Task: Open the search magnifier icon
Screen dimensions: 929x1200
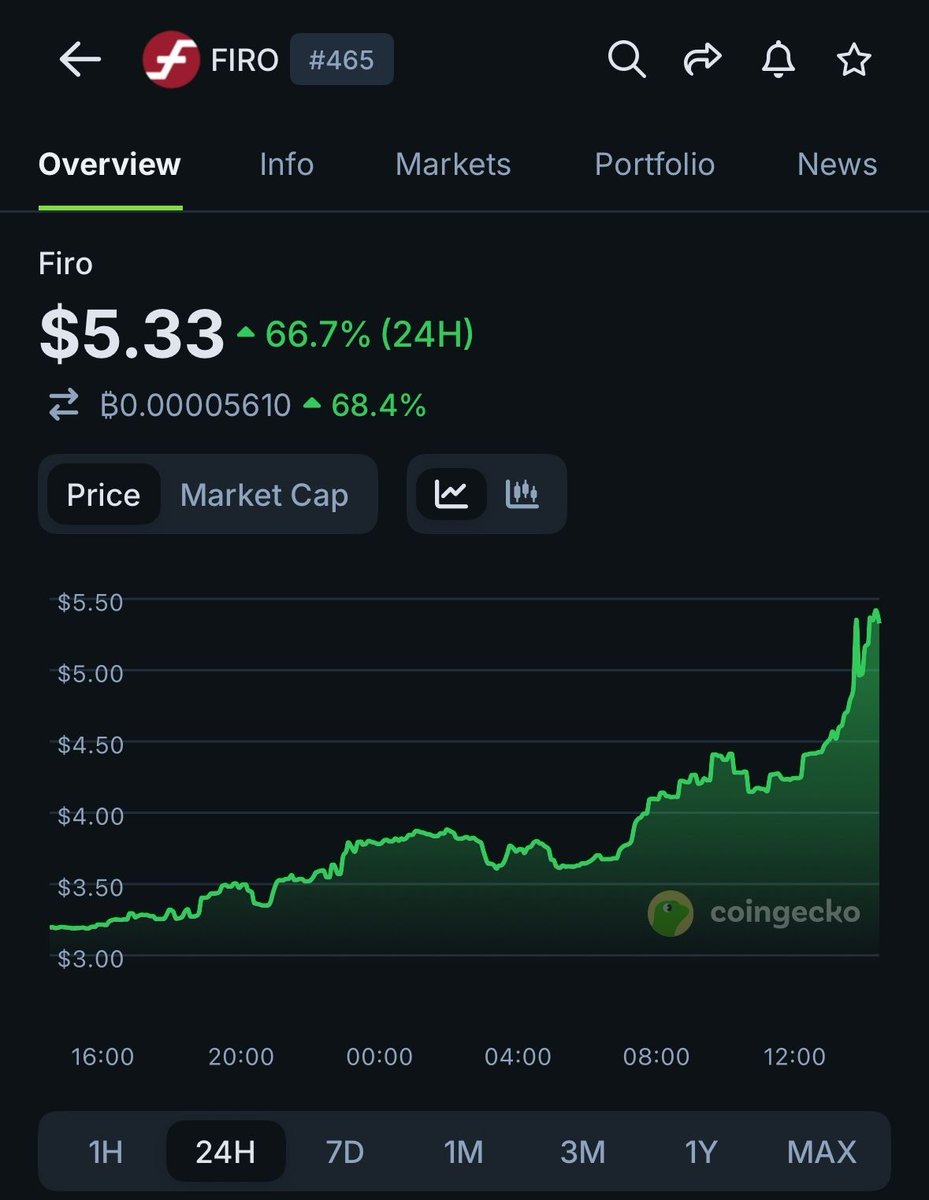Action: click(x=626, y=61)
